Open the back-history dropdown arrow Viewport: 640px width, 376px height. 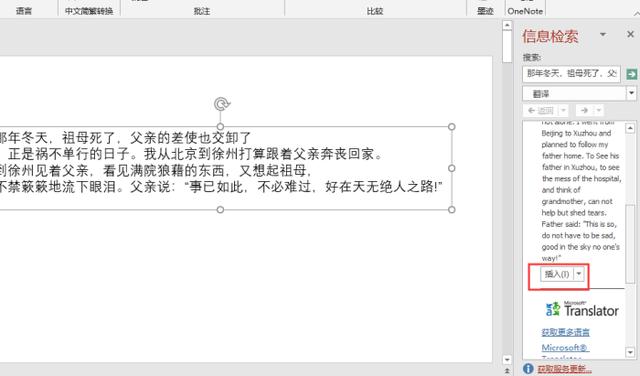point(563,110)
